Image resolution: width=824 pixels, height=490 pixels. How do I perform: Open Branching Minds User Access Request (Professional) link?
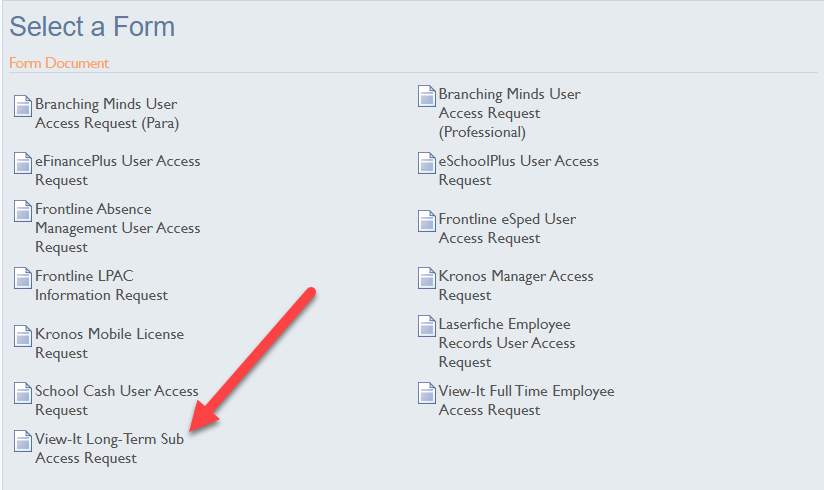pos(509,113)
